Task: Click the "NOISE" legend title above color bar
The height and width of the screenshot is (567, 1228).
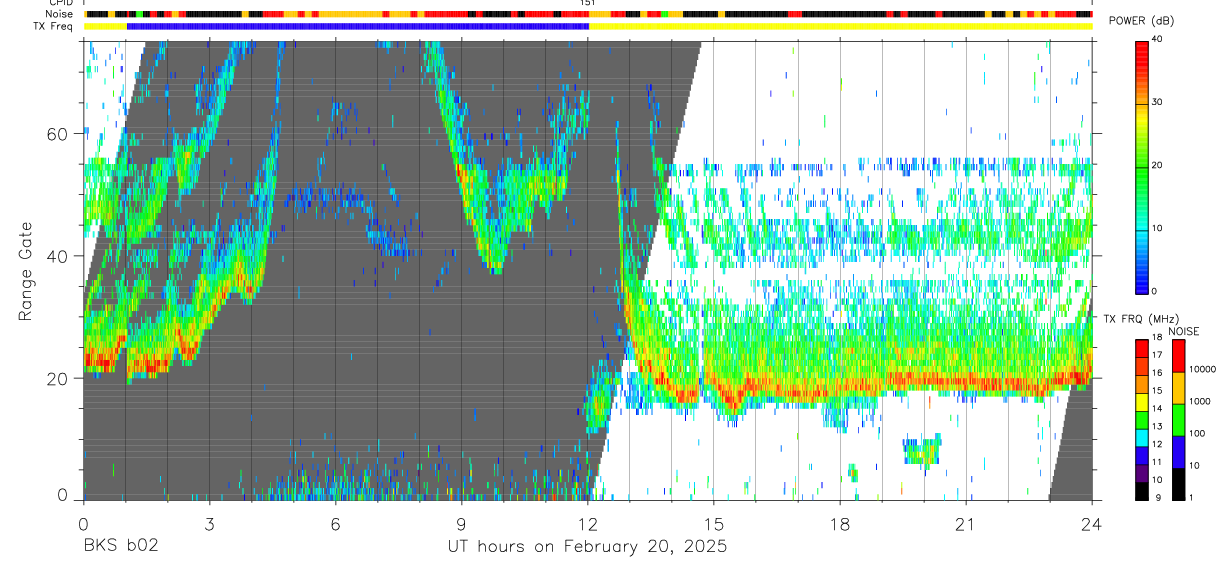Action: (1183, 332)
